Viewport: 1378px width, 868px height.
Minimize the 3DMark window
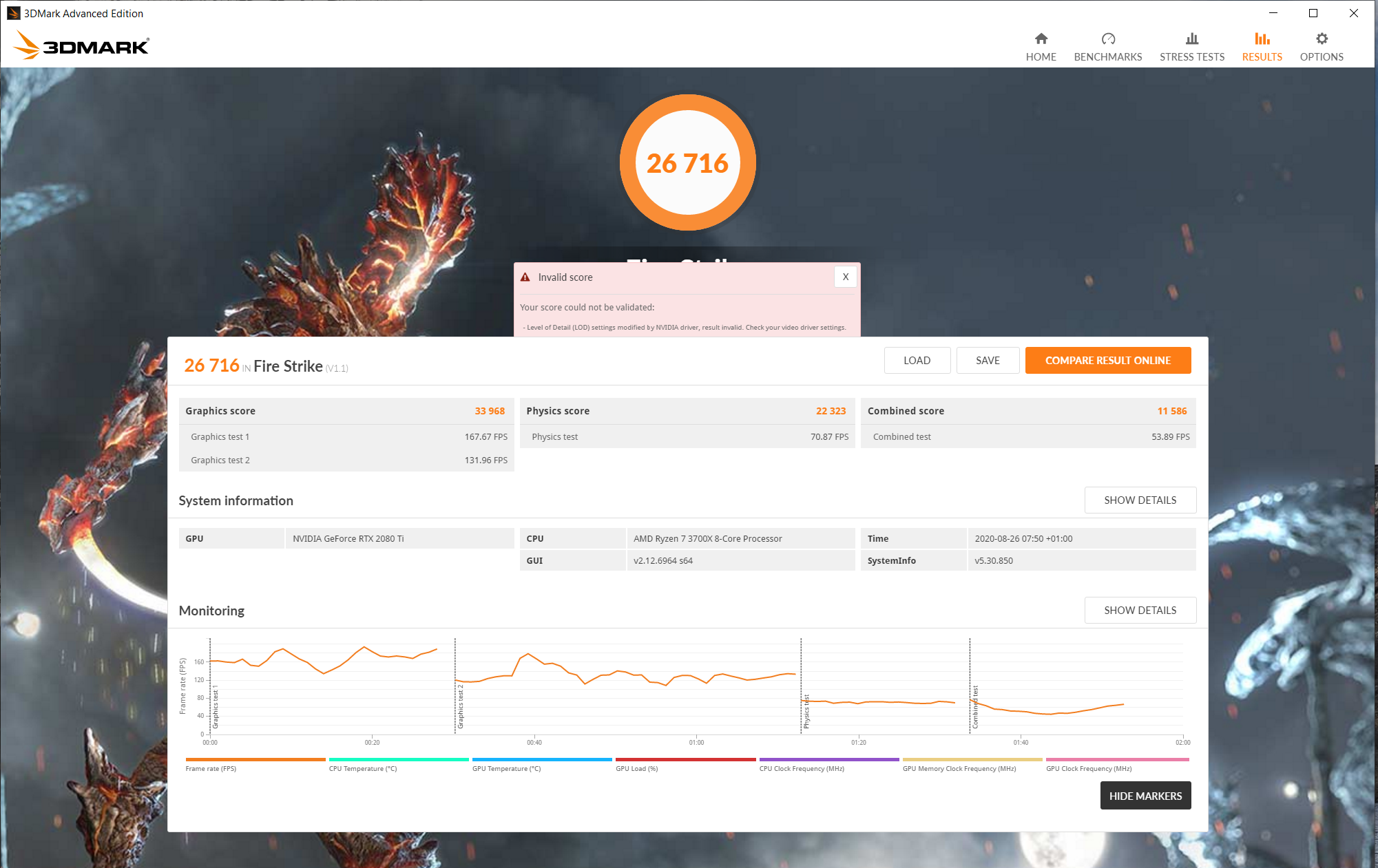click(1273, 13)
